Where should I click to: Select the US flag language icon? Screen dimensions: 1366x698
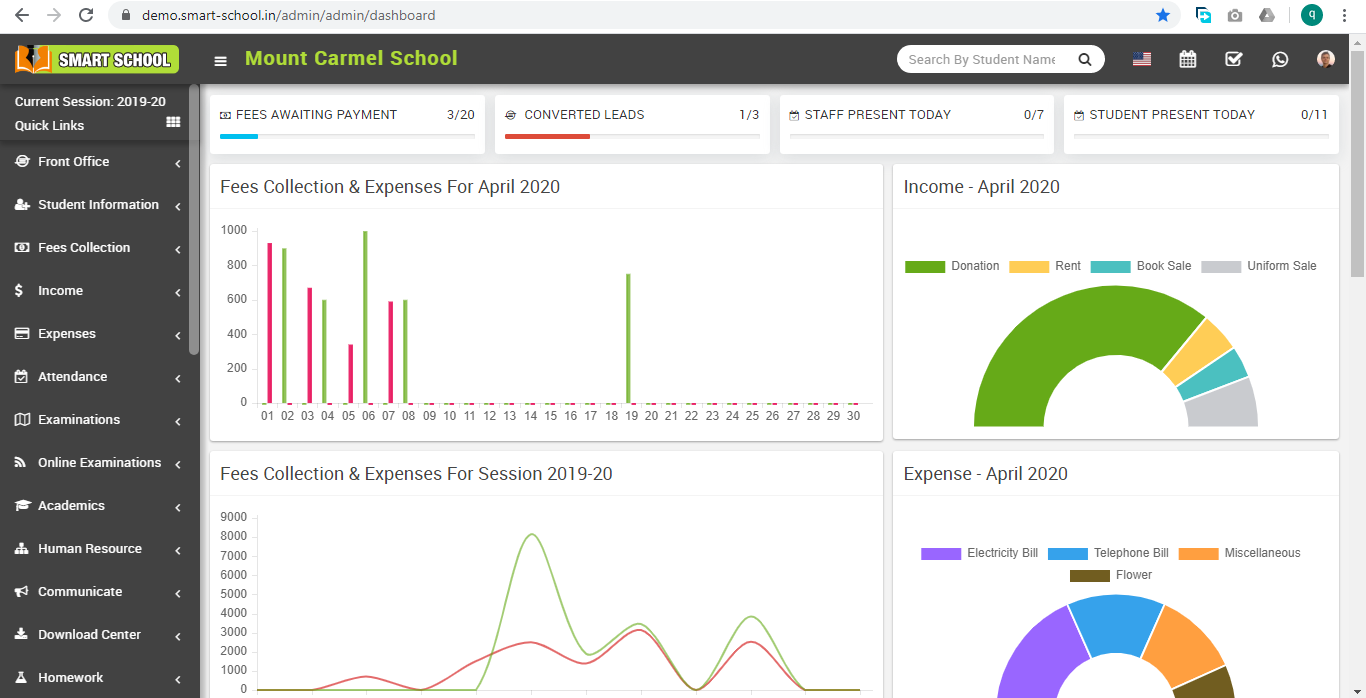pos(1141,59)
